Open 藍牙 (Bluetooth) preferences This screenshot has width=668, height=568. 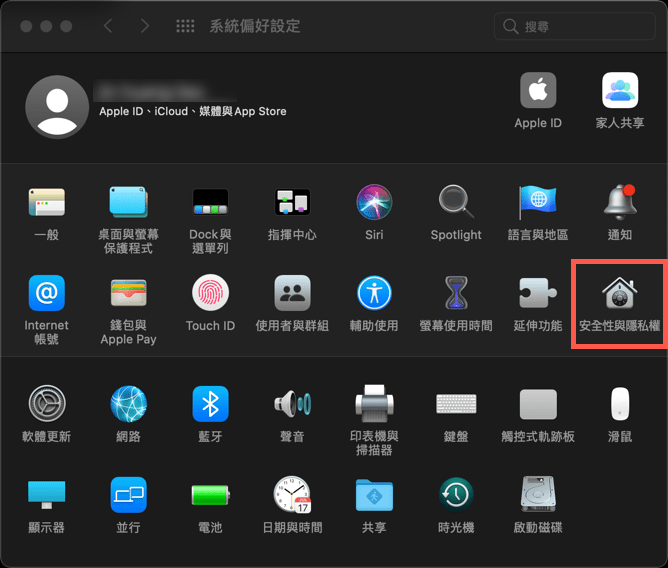click(210, 404)
